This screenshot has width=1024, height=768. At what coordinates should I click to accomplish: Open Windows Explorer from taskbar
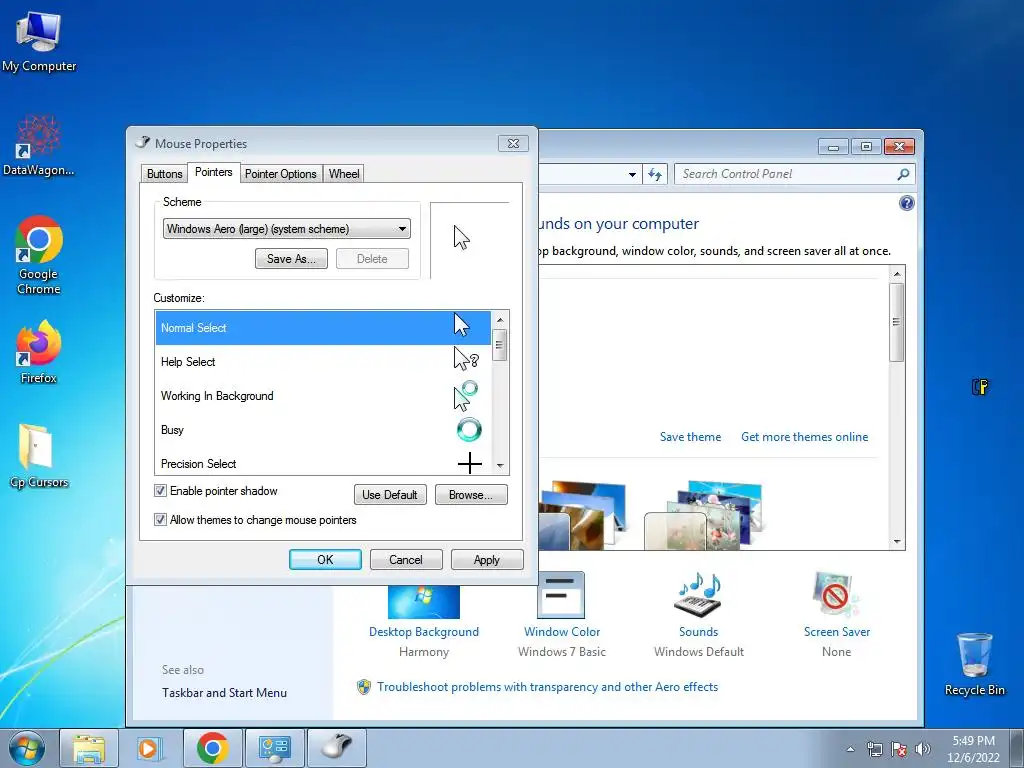click(x=89, y=748)
